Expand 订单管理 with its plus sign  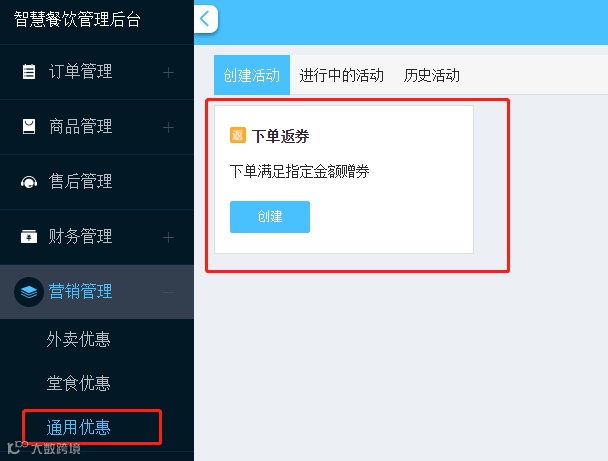(168, 73)
